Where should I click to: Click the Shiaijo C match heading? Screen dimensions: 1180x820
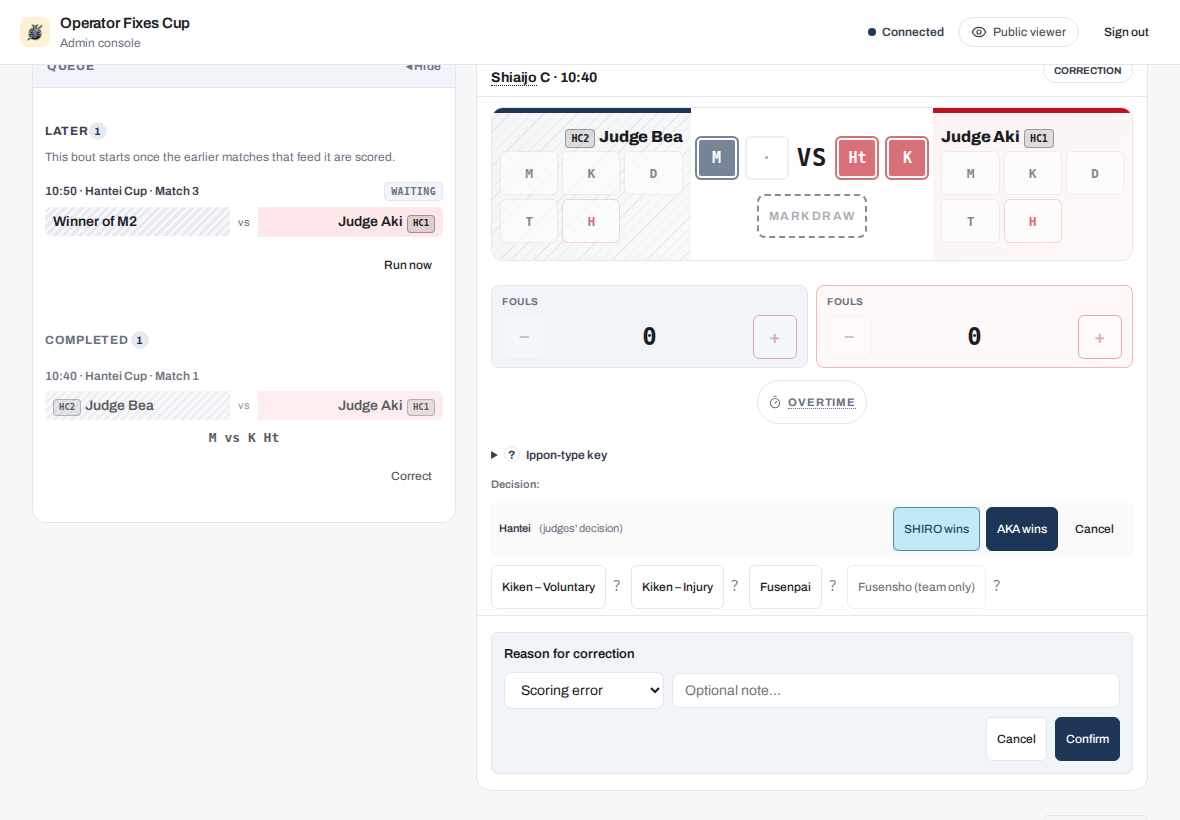pyautogui.click(x=543, y=77)
